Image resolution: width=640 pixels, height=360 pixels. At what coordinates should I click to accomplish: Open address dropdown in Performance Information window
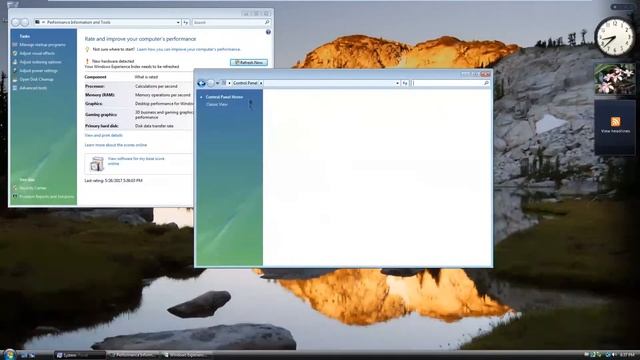pos(178,22)
